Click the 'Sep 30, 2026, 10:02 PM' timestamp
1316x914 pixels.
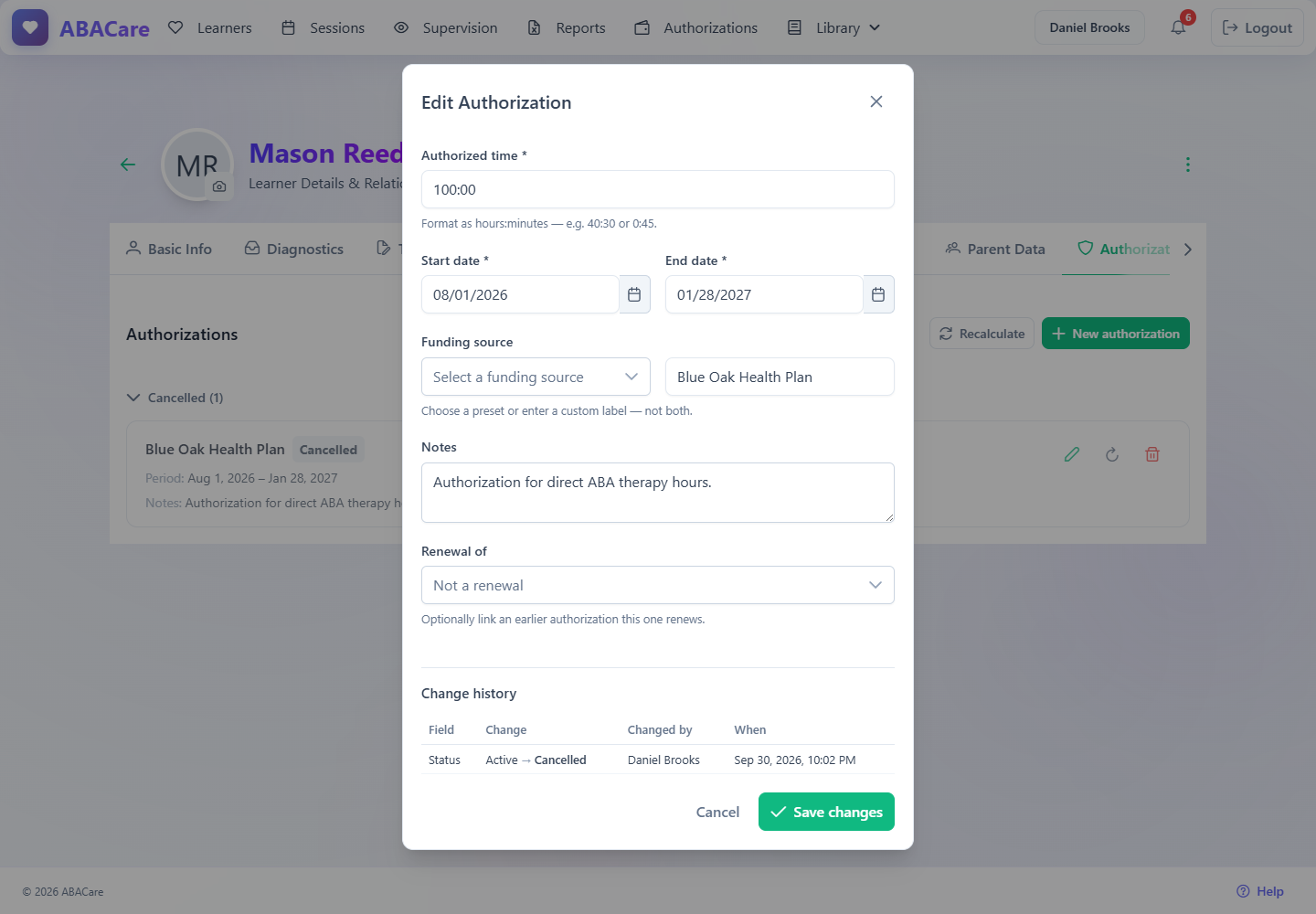click(x=795, y=760)
